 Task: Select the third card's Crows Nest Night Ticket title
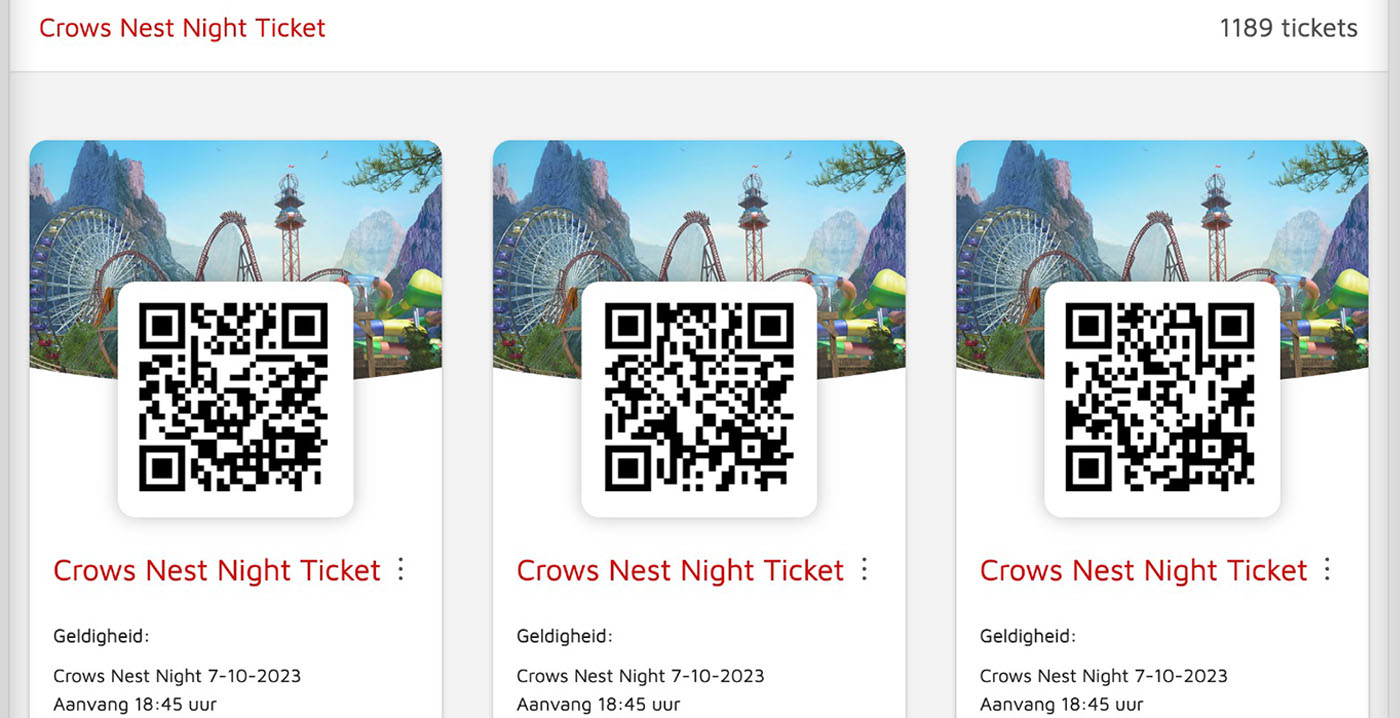tap(1143, 570)
